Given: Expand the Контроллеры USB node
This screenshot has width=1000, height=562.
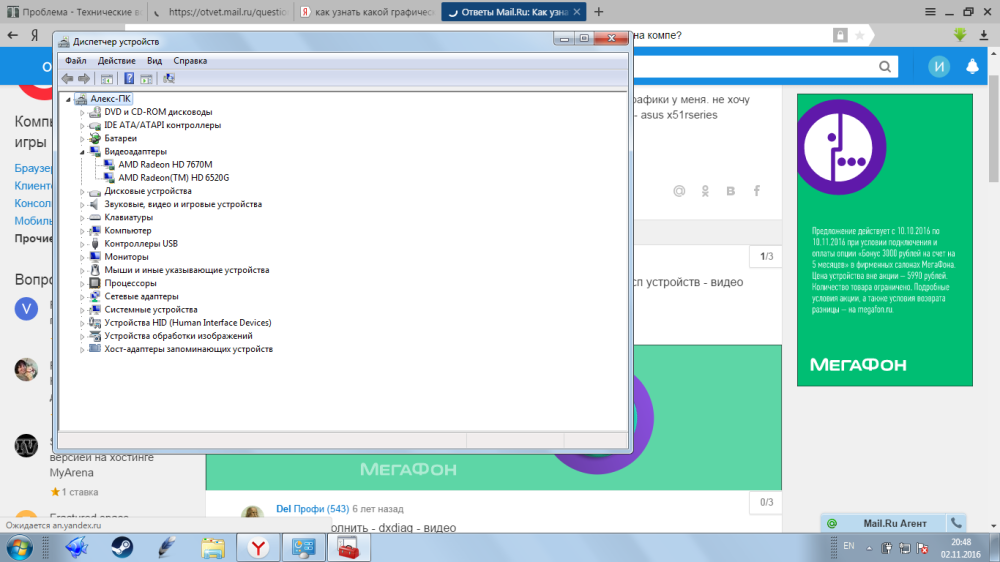Looking at the screenshot, I should 82,244.
